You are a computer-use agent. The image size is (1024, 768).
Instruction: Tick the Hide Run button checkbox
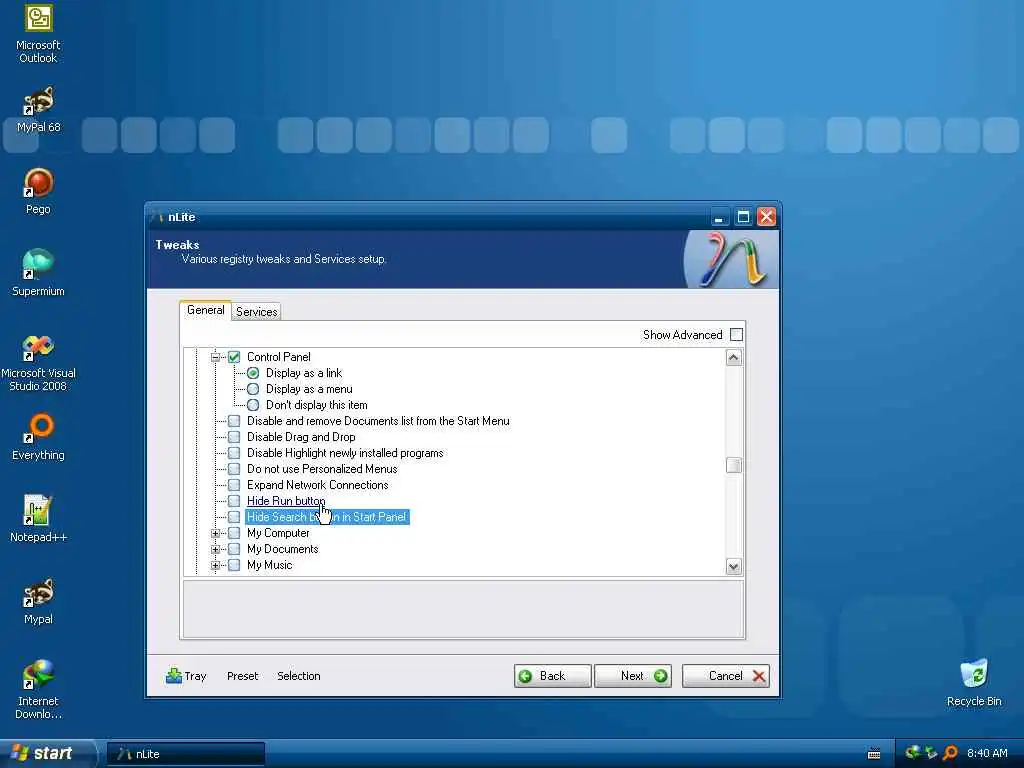[234, 501]
